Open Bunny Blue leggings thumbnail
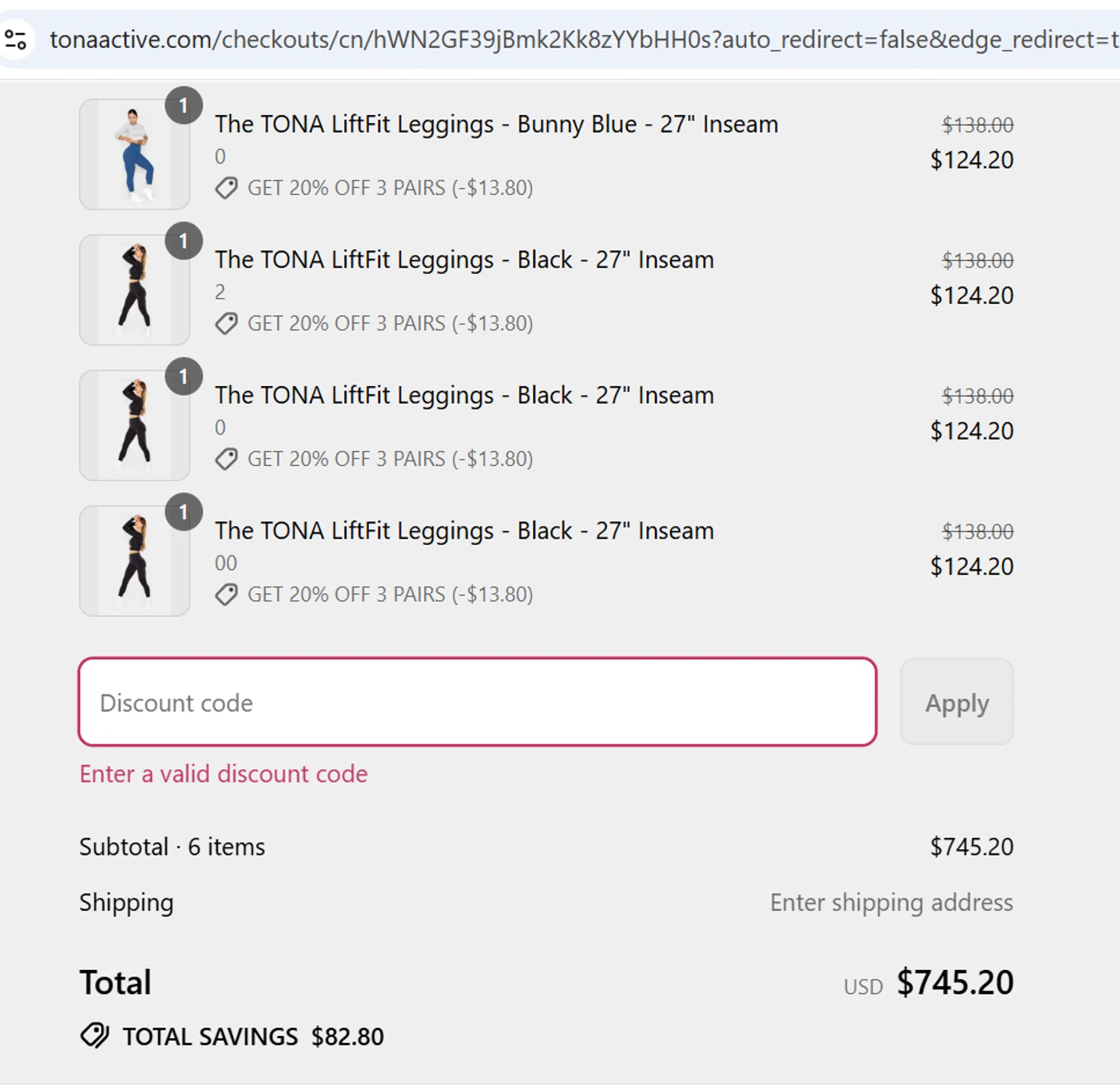The image size is (1120, 1088). pyautogui.click(x=134, y=155)
